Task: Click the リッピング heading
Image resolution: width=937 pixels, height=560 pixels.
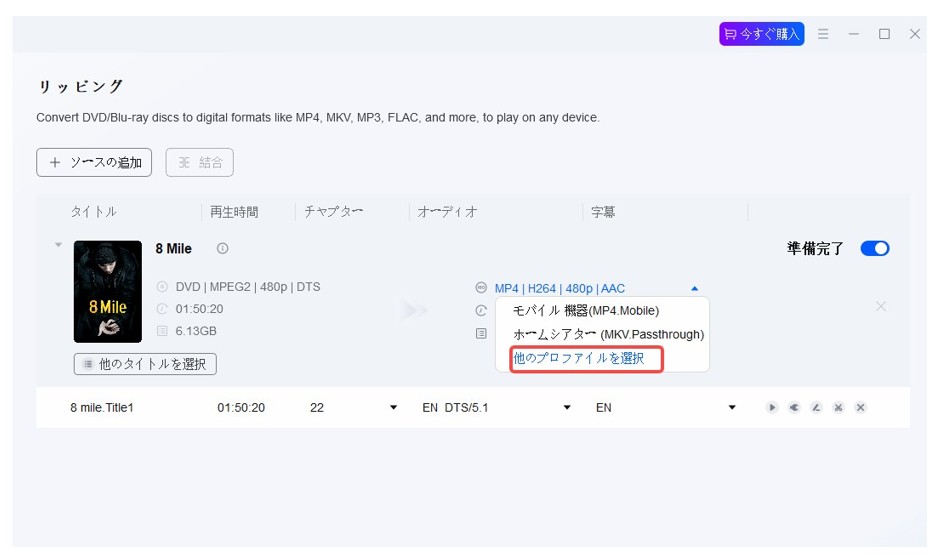Action: [81, 87]
